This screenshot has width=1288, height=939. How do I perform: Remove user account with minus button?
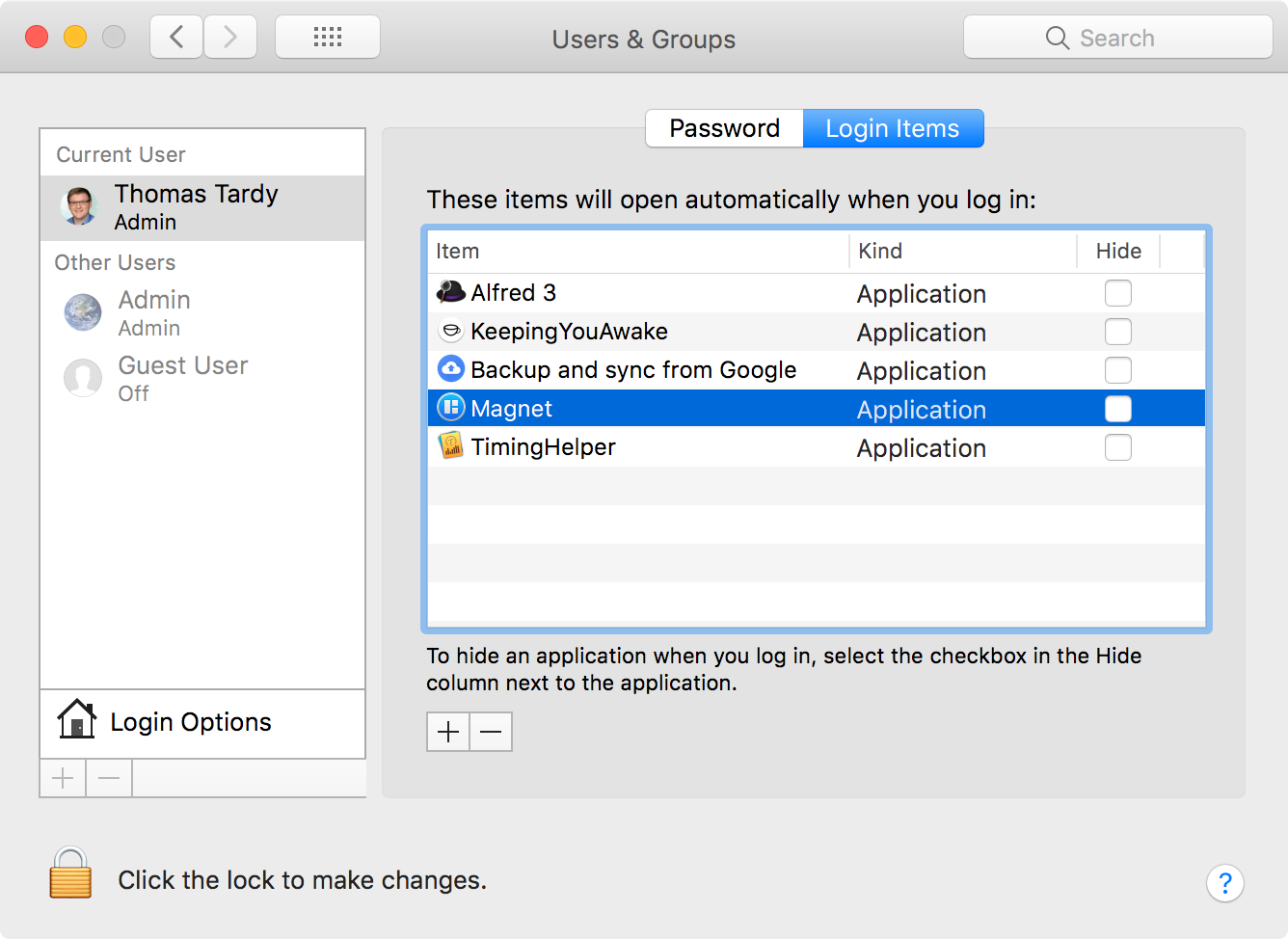pyautogui.click(x=109, y=778)
